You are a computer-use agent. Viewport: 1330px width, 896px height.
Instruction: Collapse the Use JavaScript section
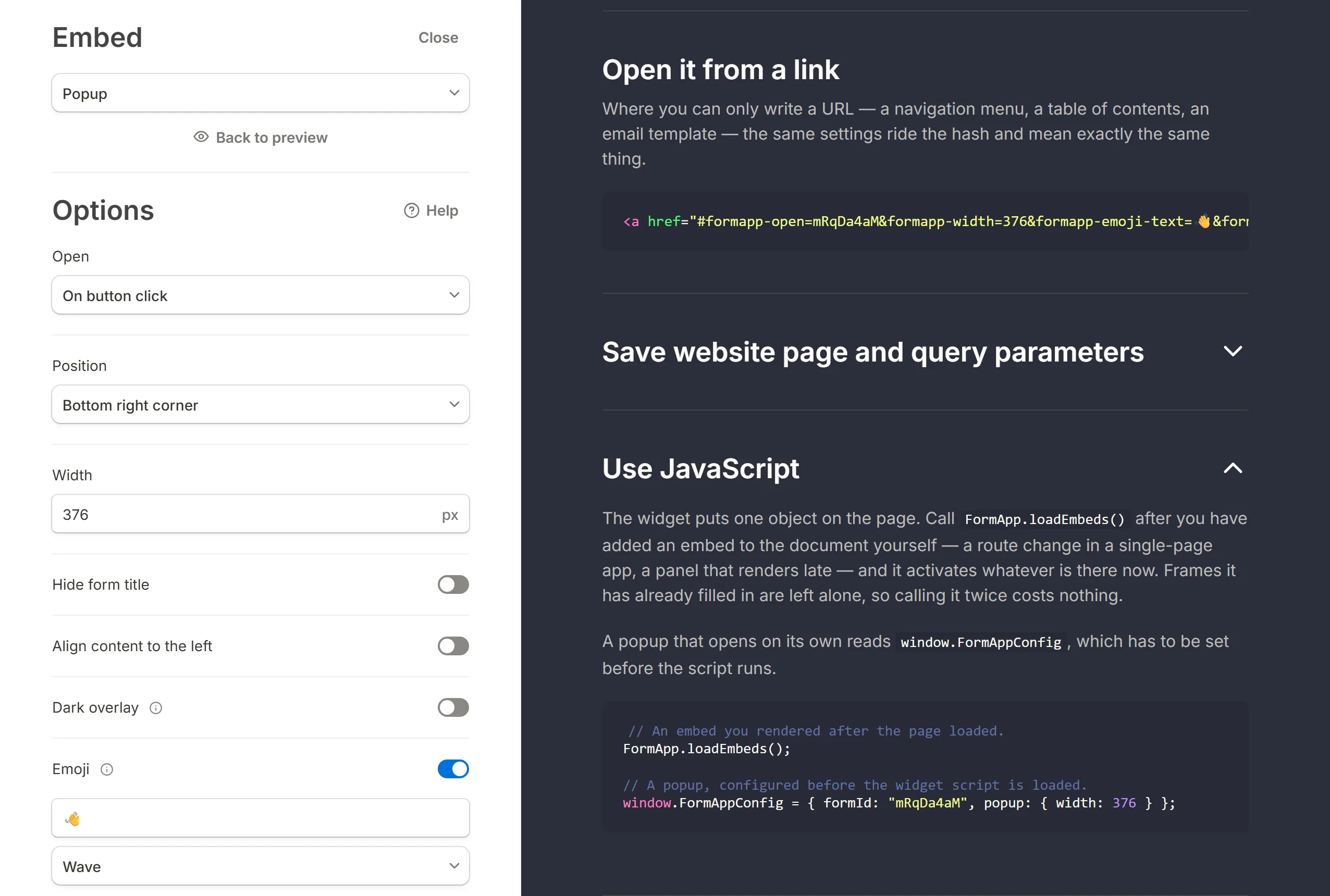point(925,468)
